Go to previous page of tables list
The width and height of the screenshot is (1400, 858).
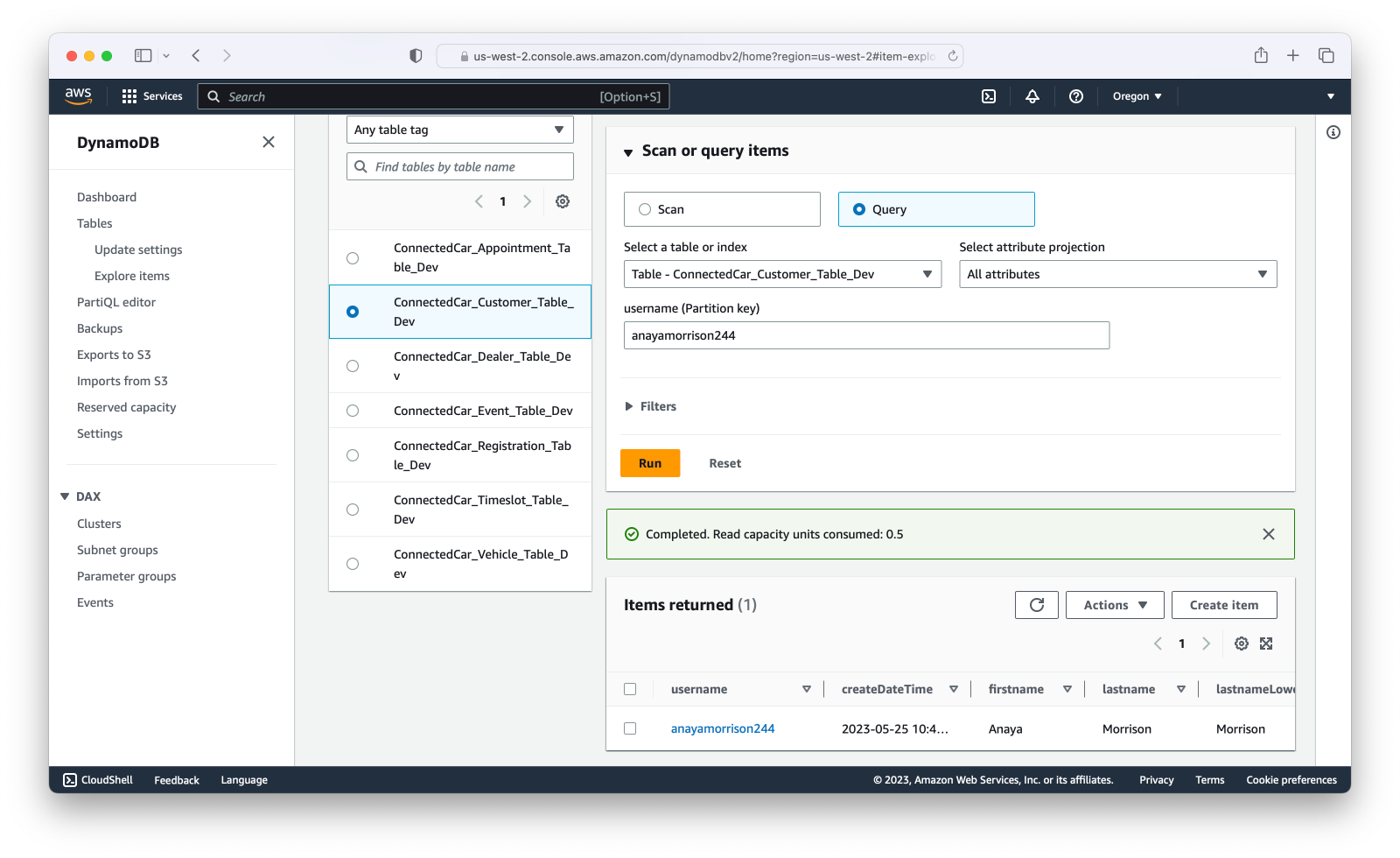[479, 201]
